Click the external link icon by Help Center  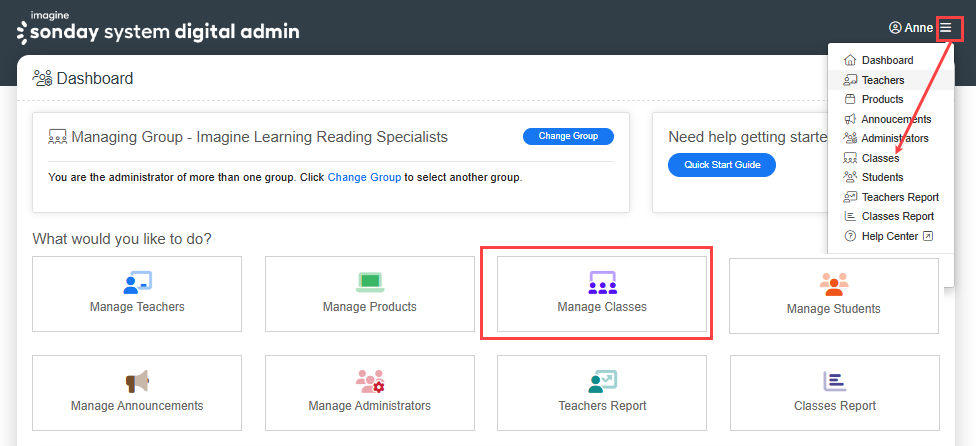click(x=928, y=236)
